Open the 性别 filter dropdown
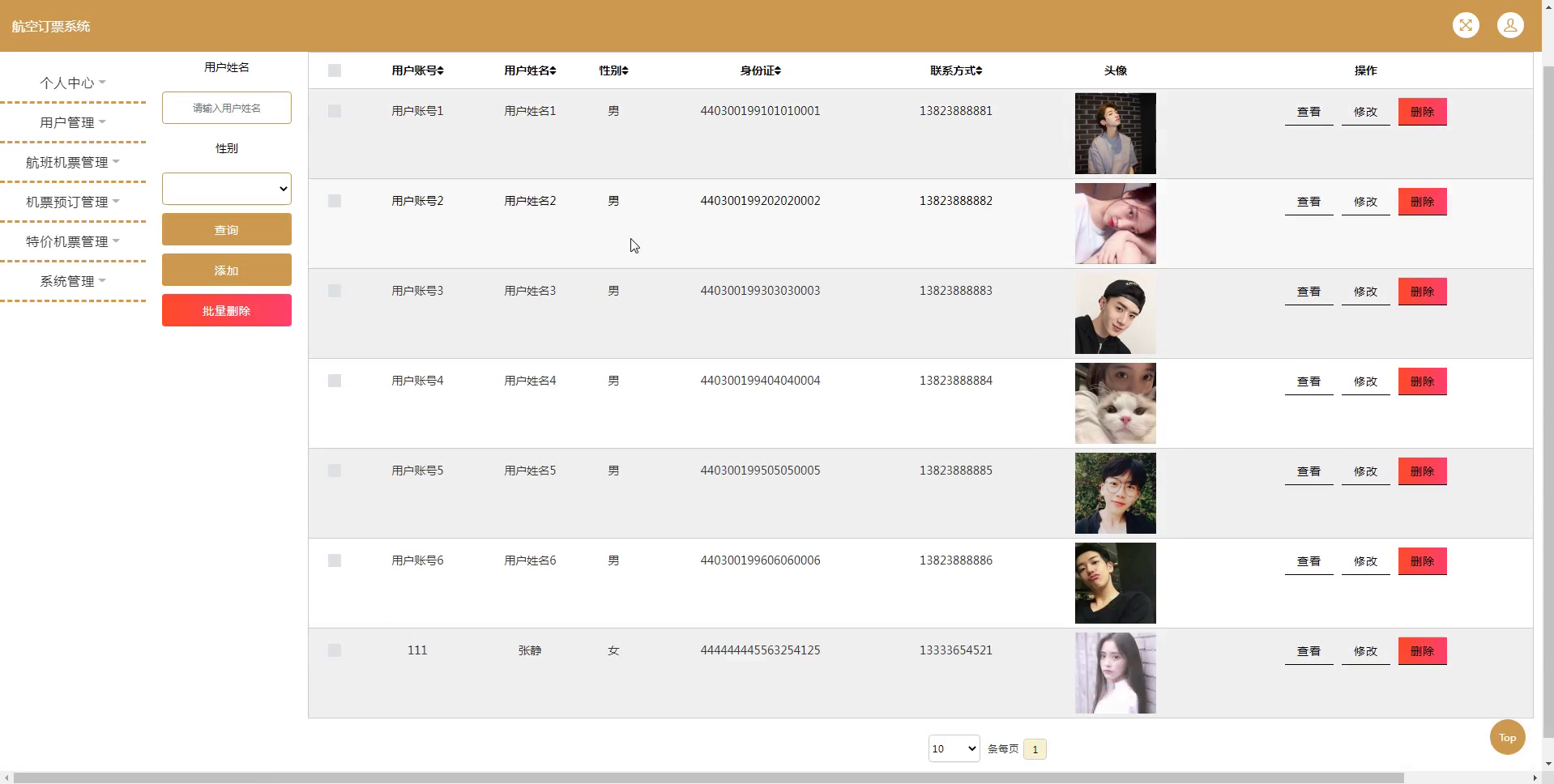Screen dimensions: 1554x784 (227, 189)
